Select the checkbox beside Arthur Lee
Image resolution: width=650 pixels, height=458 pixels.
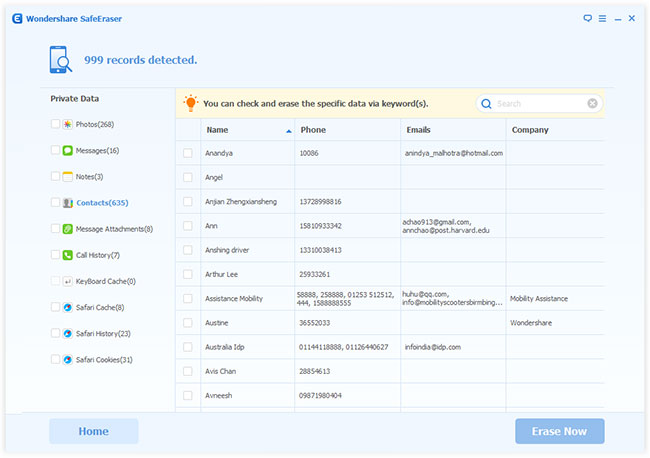[188, 274]
